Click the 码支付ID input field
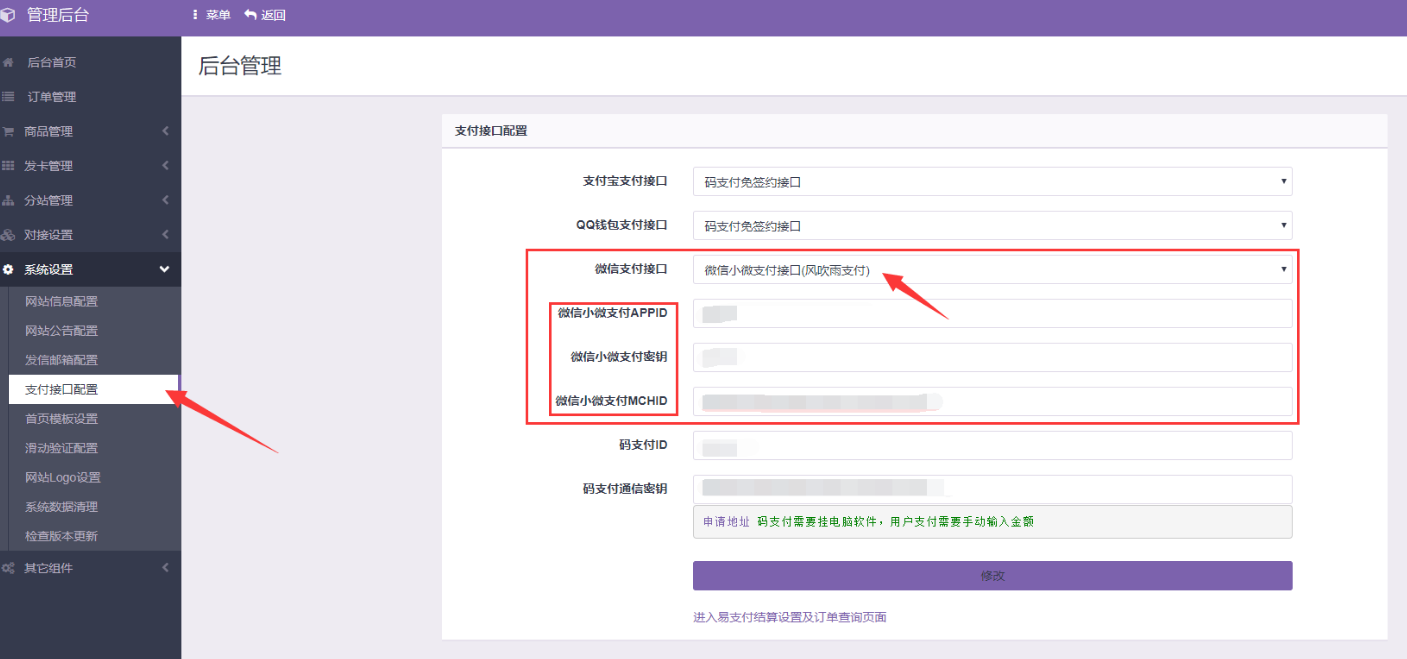 point(992,444)
